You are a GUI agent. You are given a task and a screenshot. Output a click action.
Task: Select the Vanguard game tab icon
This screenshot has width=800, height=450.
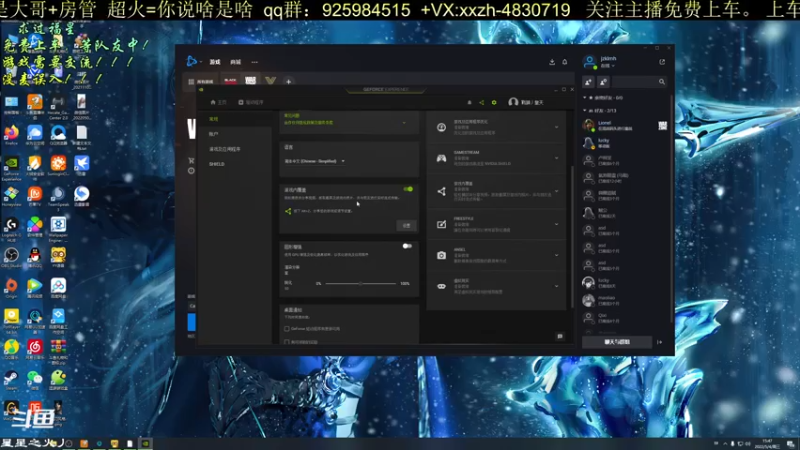[270, 81]
